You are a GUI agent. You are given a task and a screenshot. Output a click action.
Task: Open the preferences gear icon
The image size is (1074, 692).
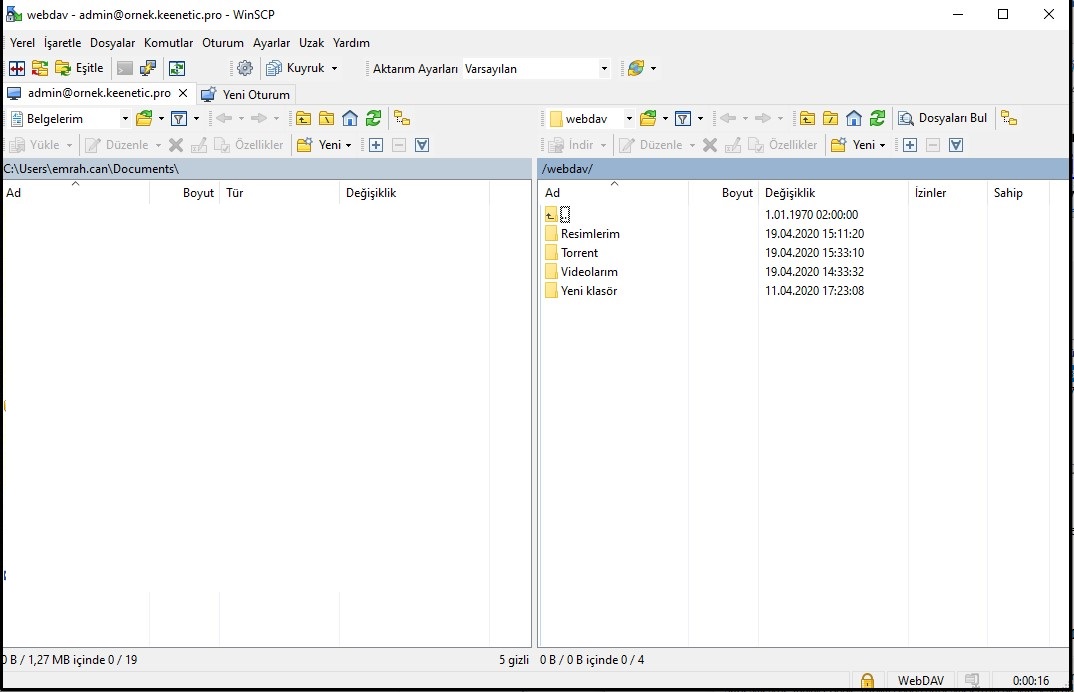[x=245, y=68]
